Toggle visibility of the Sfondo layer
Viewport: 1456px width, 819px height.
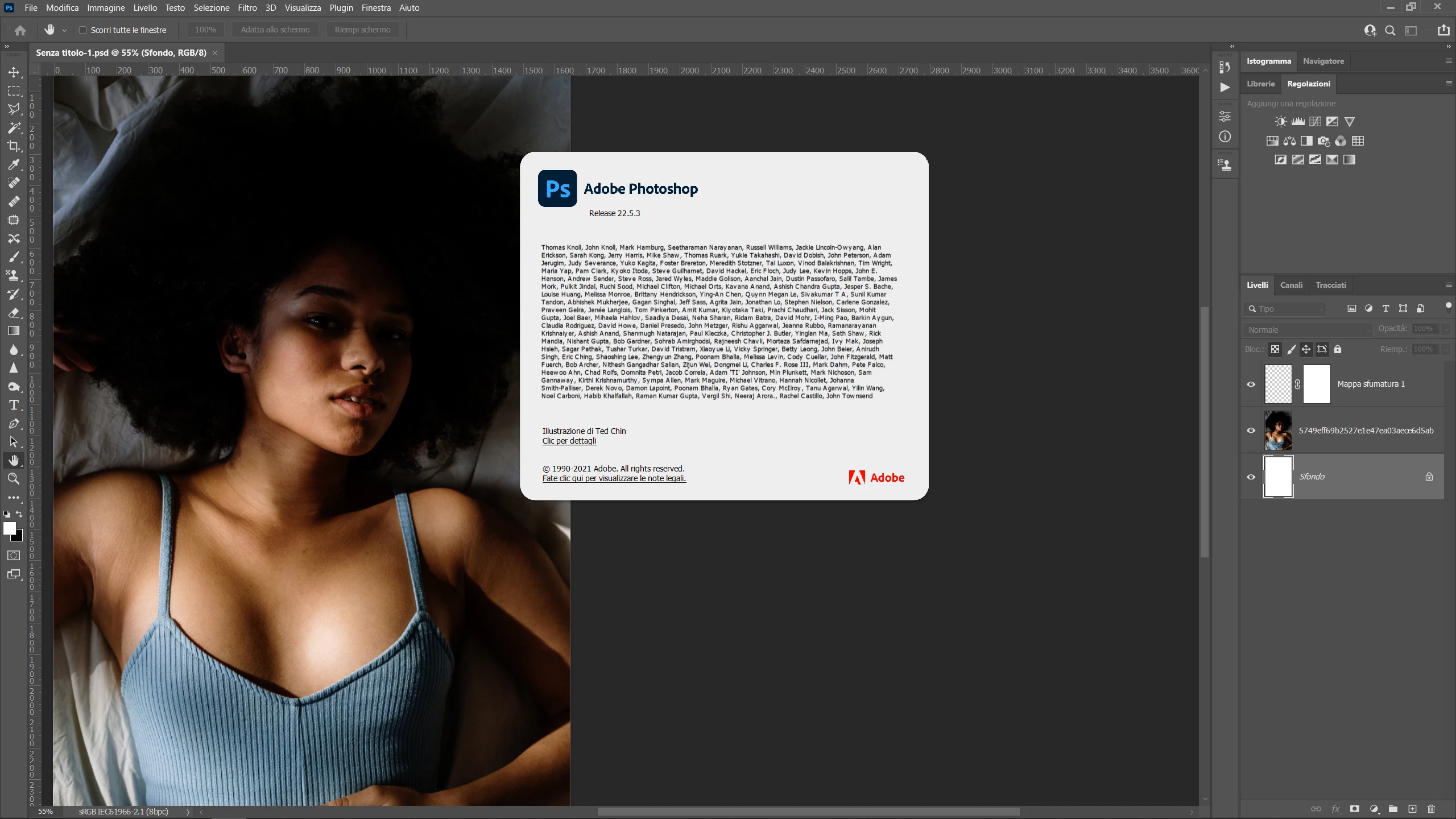1251,477
